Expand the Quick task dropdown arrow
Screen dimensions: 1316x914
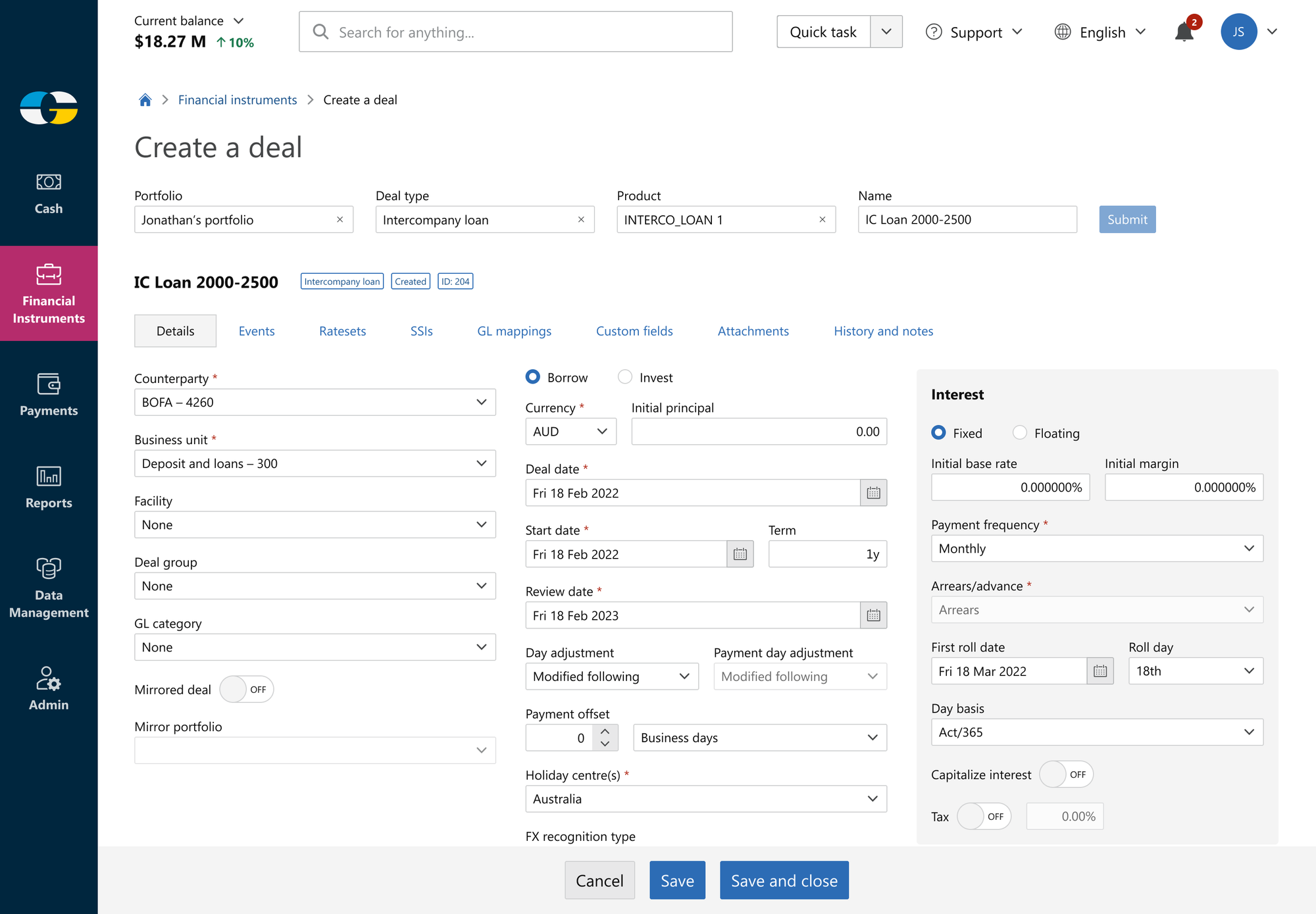886,32
